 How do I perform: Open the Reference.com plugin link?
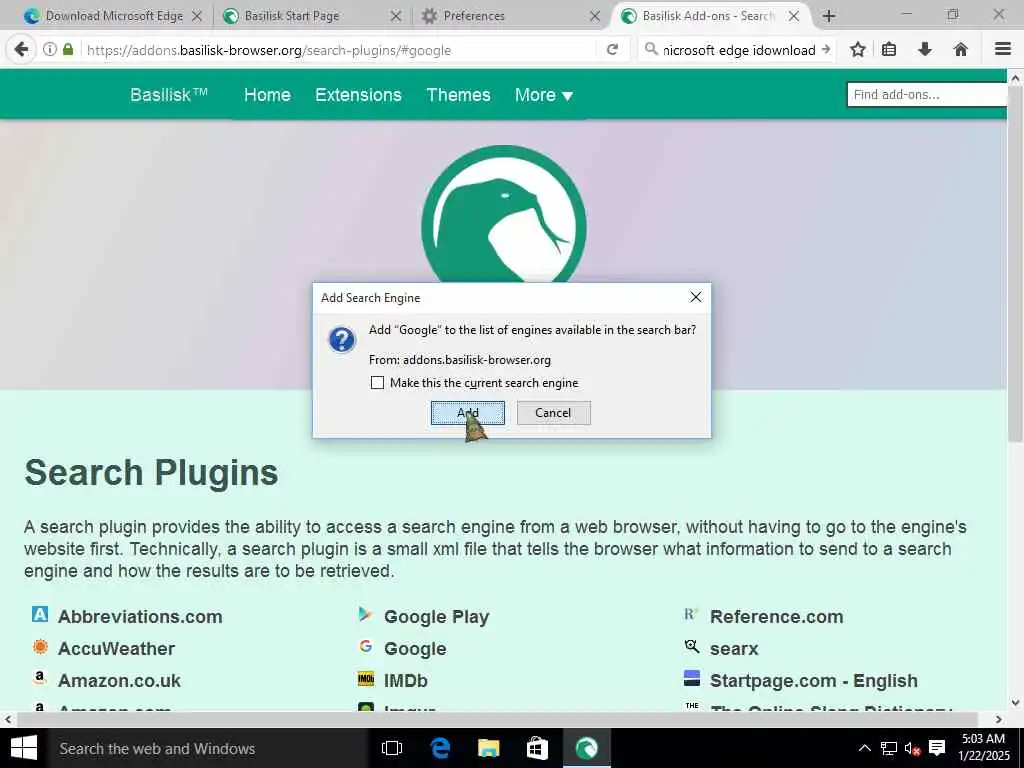pos(776,616)
